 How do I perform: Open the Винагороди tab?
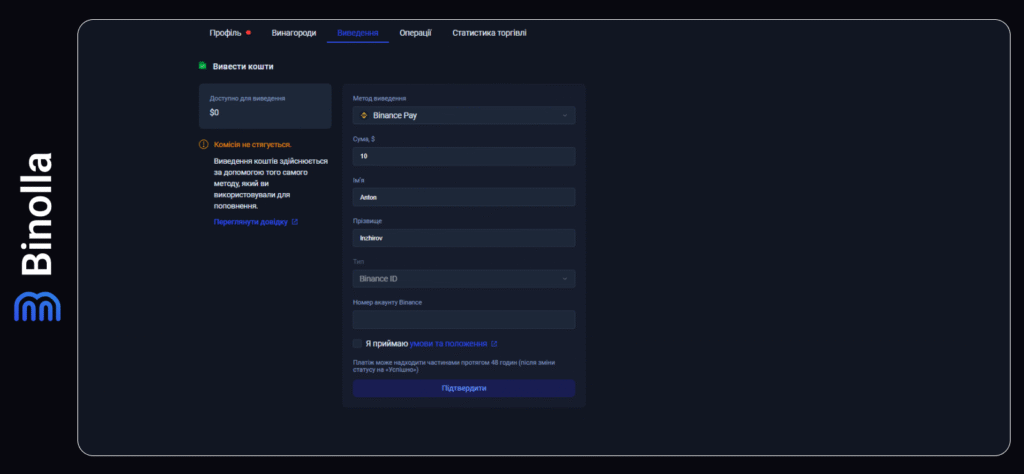(293, 33)
